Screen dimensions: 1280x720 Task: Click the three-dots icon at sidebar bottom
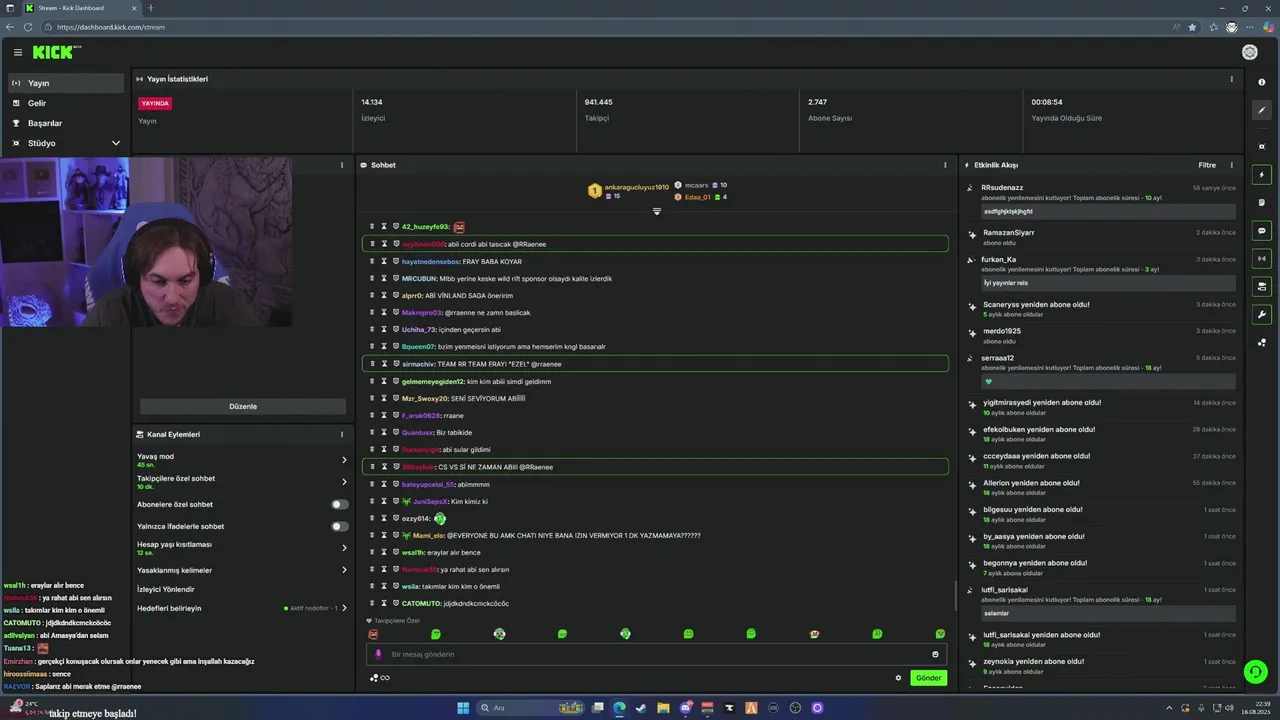(x=1261, y=343)
